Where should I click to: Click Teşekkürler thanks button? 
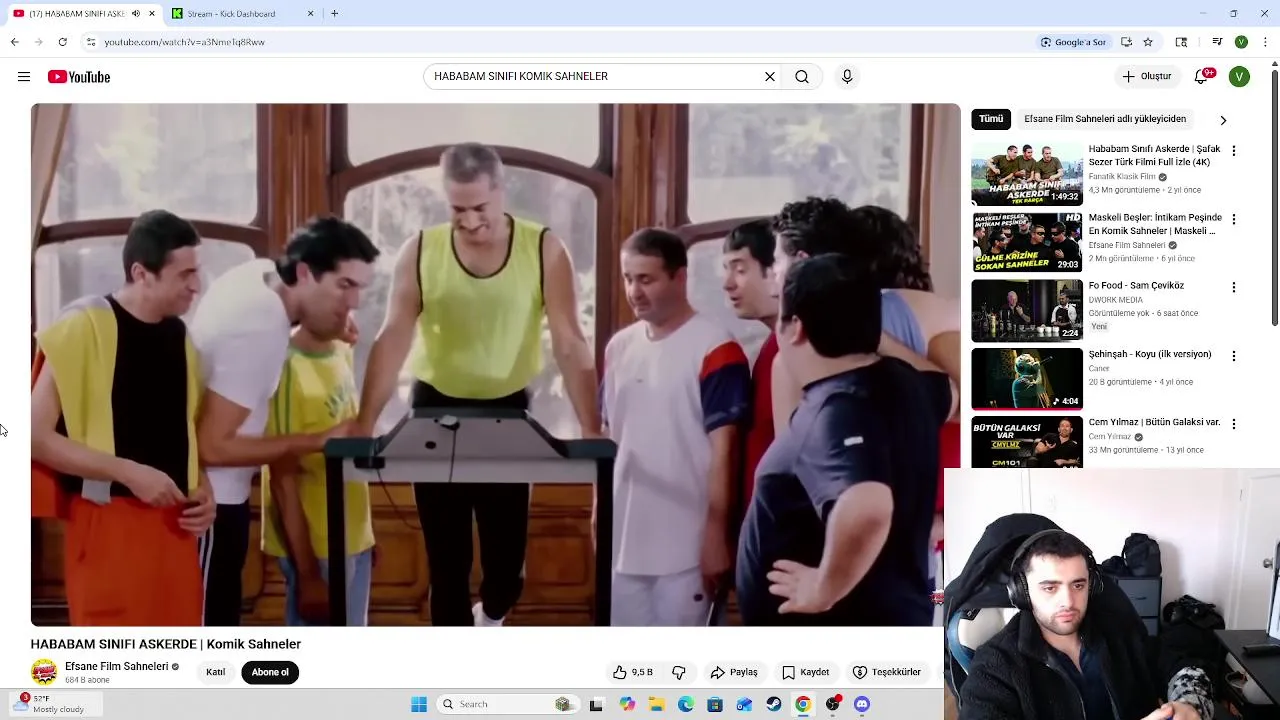click(887, 672)
